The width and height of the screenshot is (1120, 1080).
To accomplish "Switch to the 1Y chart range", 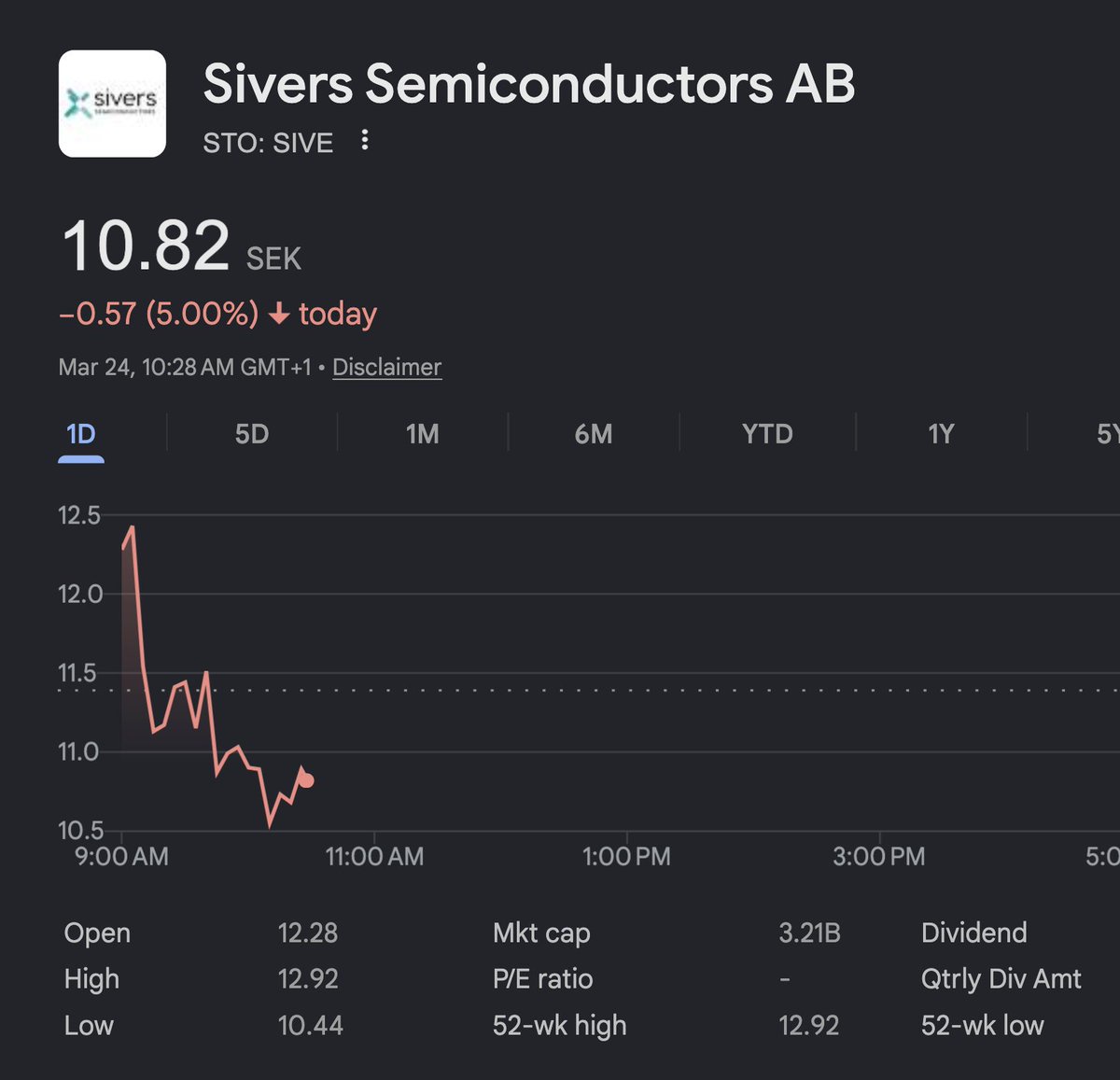I will click(941, 434).
